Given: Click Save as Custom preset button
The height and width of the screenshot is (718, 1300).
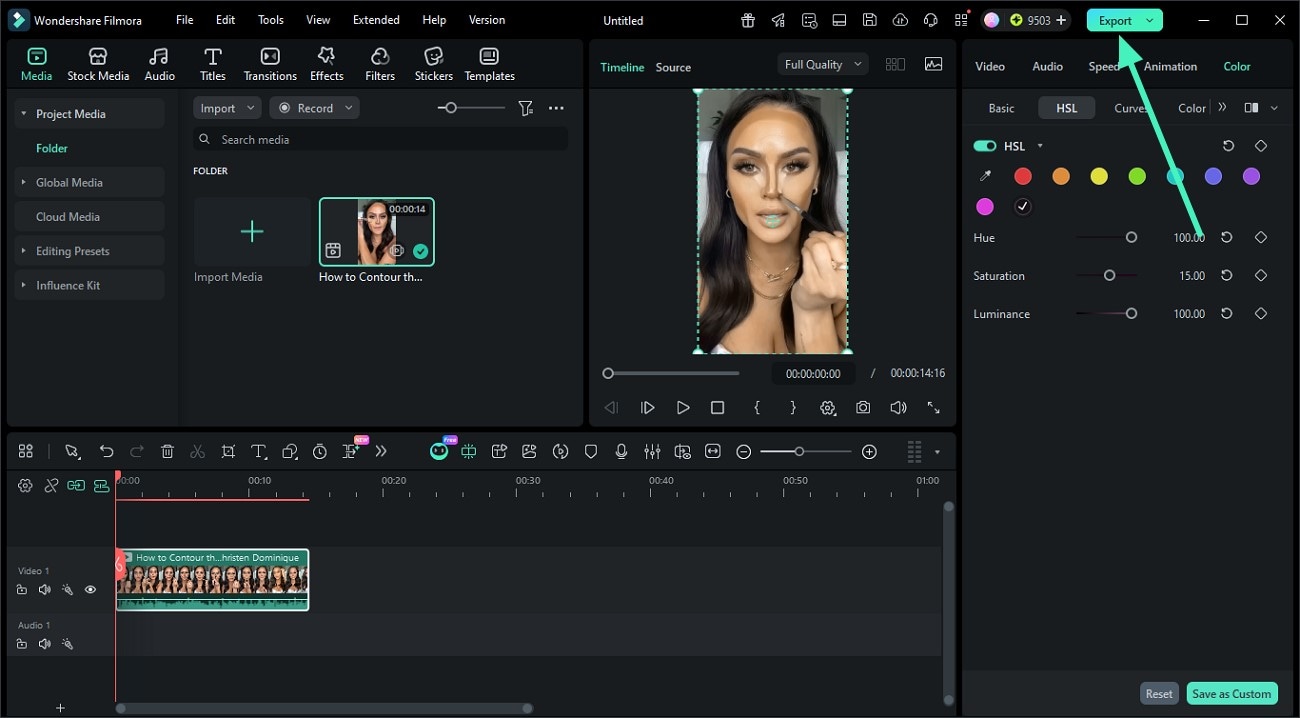Looking at the screenshot, I should 1232,693.
